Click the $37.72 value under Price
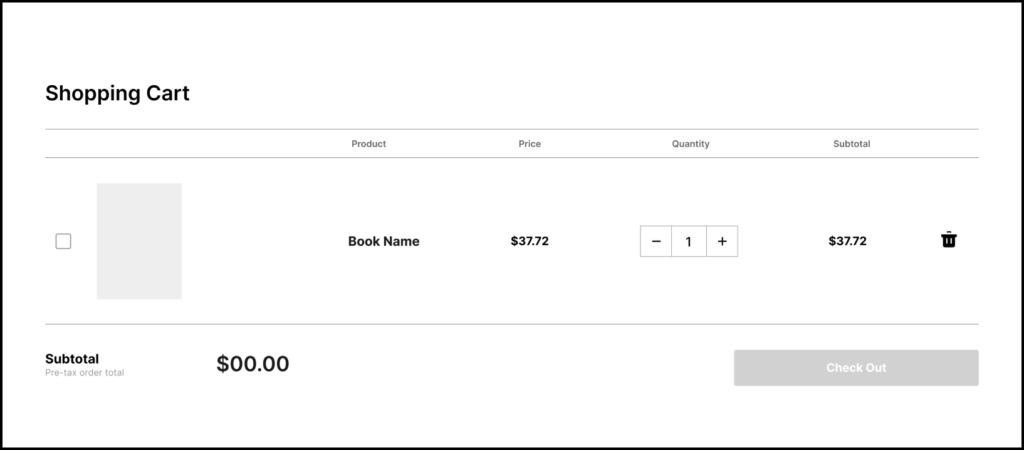 click(529, 241)
